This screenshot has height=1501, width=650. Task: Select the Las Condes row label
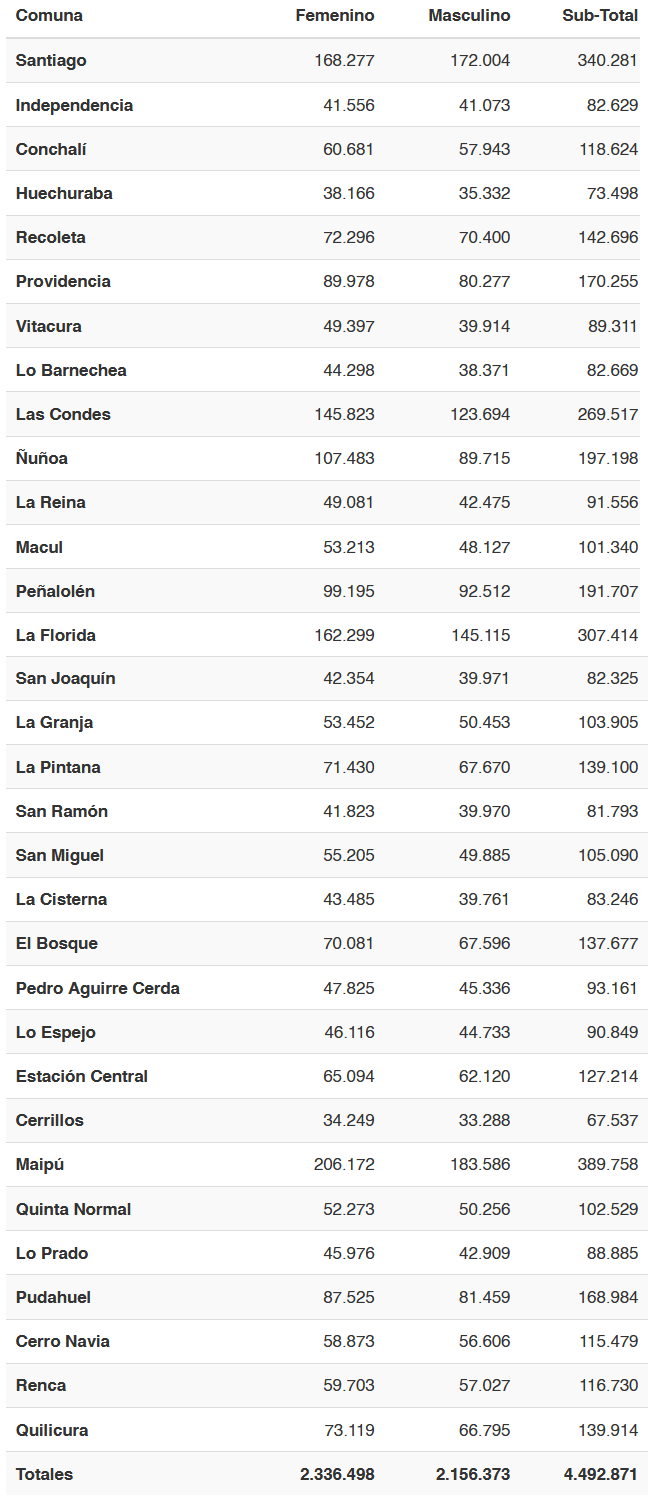[63, 414]
